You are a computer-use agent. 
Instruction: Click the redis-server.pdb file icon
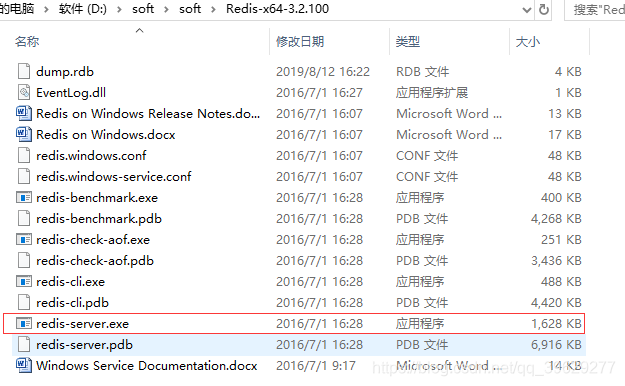[24, 345]
